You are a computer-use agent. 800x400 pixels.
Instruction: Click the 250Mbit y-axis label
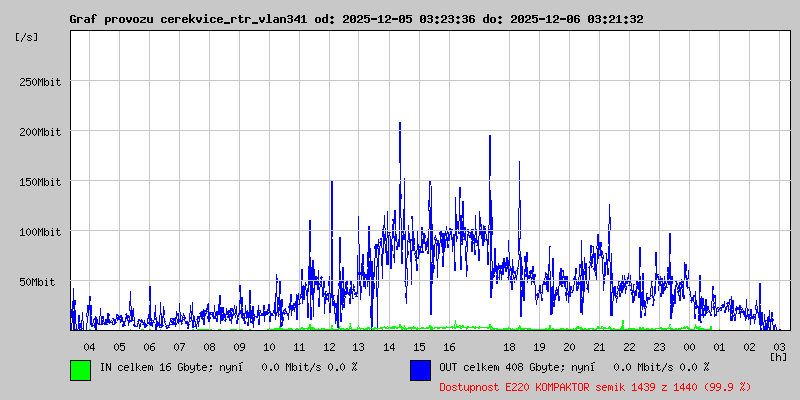(x=40, y=82)
